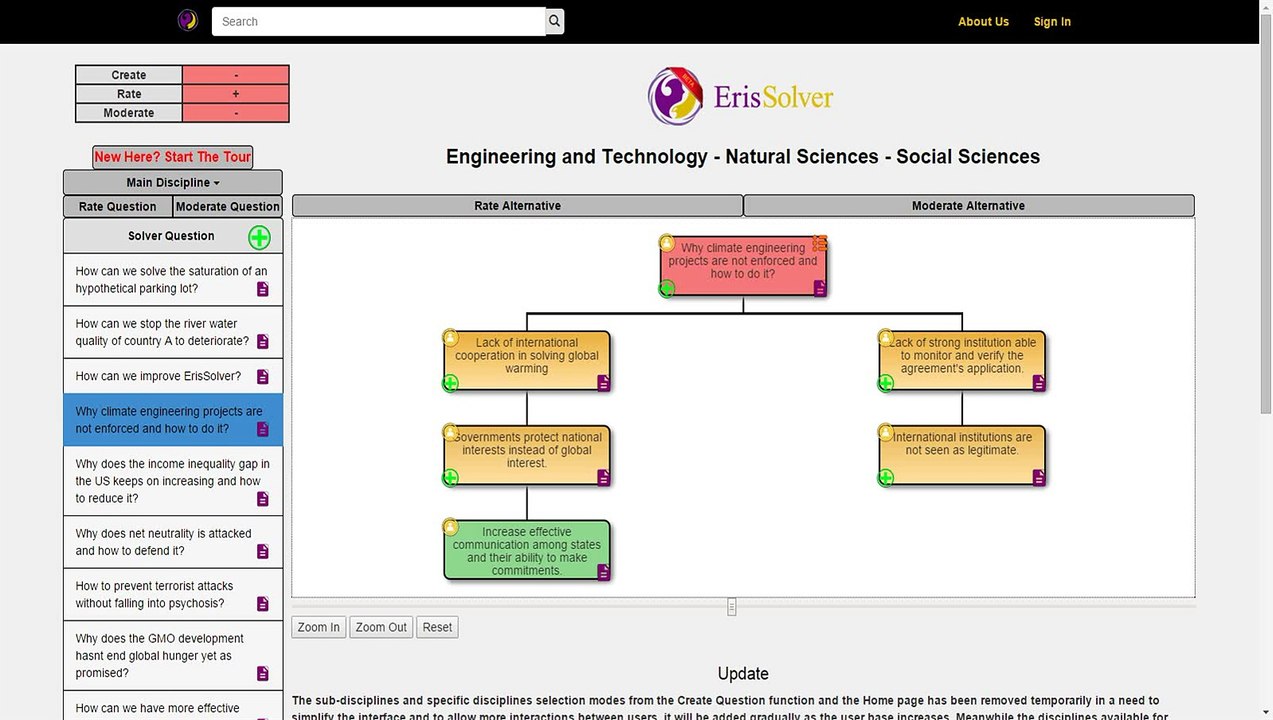The width and height of the screenshot is (1273, 720).
Task: Open document icon on 'Lack of international cooperation' node
Action: click(x=604, y=383)
